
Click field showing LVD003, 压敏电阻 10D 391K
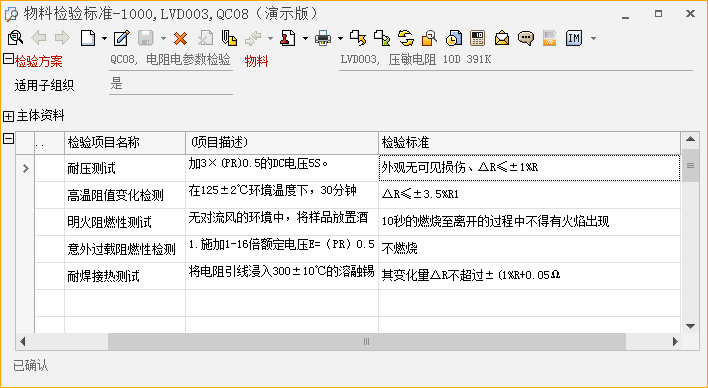tap(516, 61)
